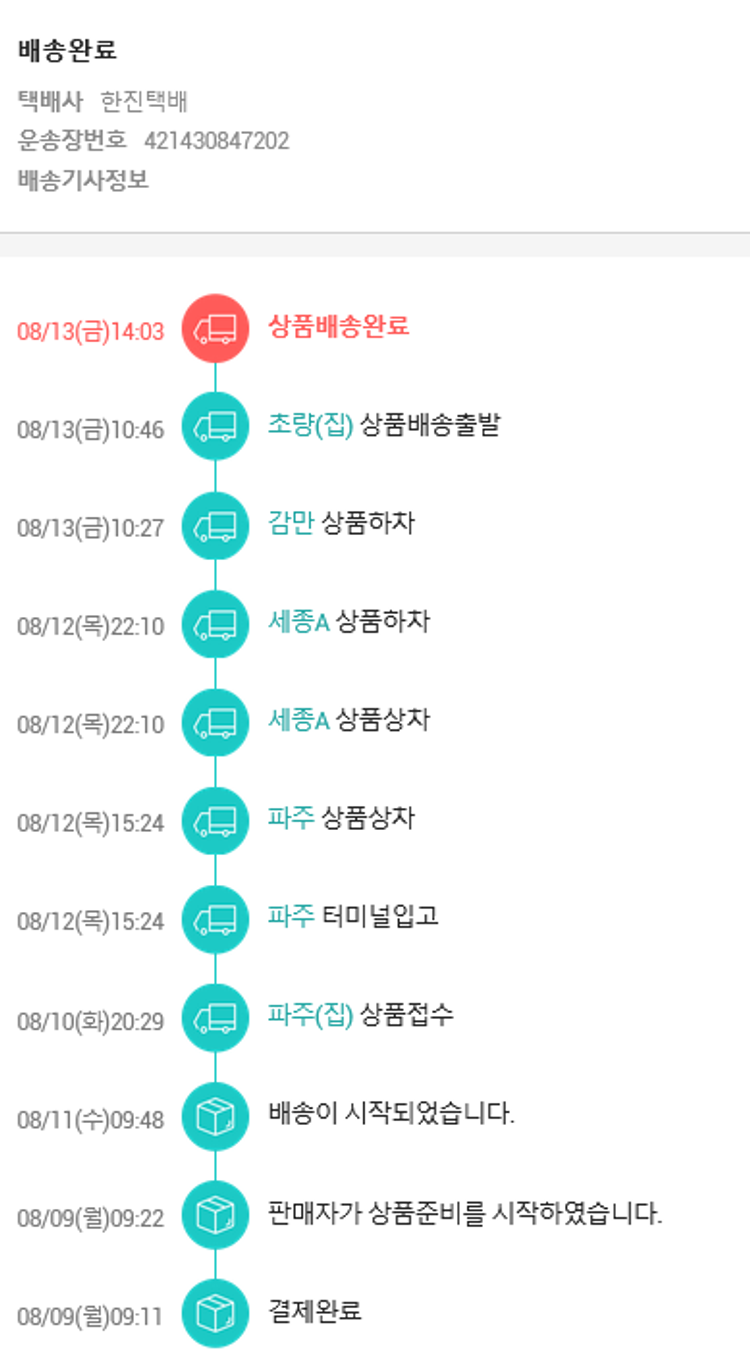Open 배송기사정보 driver information
750x1369 pixels.
83,181
